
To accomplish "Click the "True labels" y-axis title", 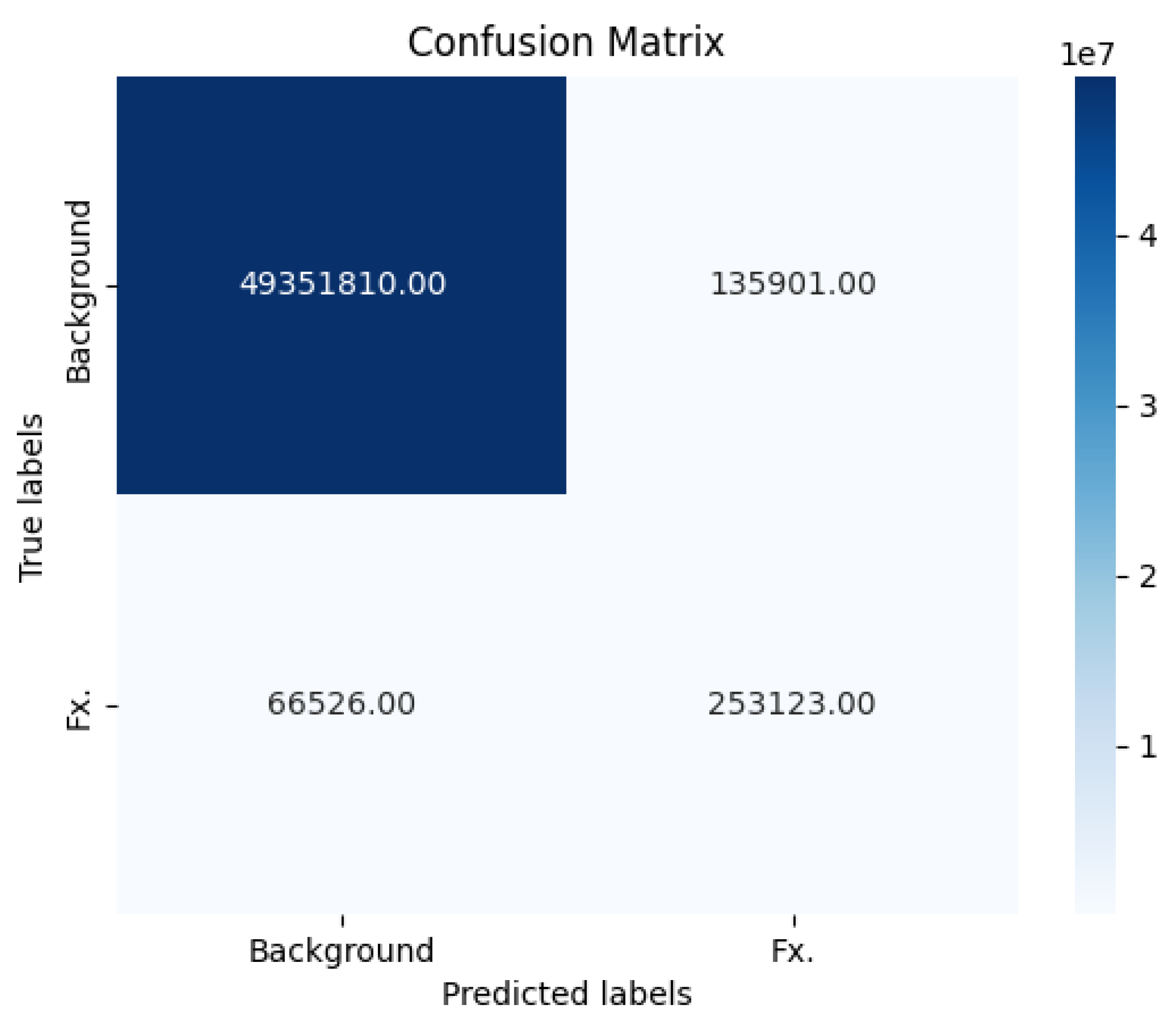I will pyautogui.click(x=31, y=498).
